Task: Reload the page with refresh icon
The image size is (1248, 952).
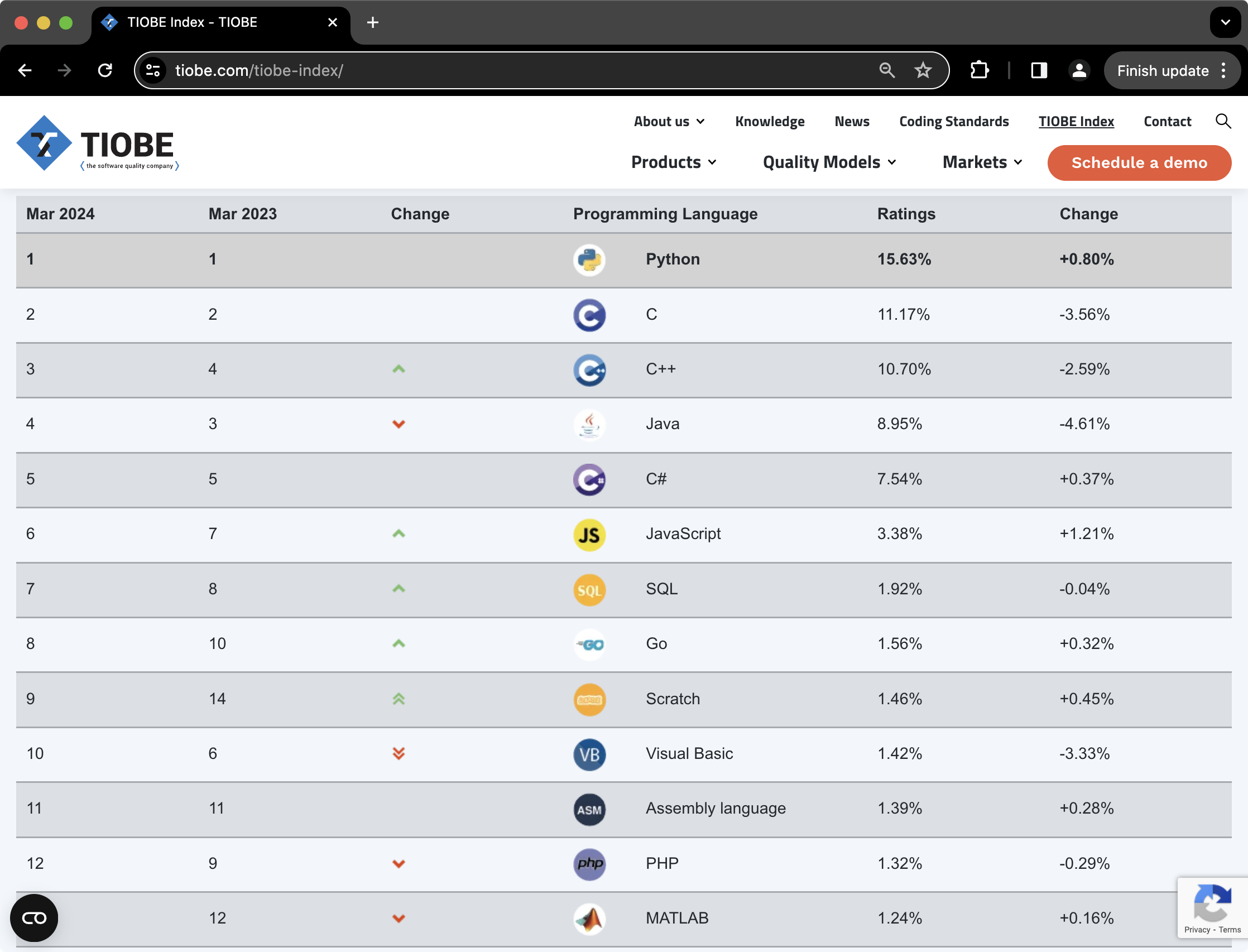Action: coord(105,70)
